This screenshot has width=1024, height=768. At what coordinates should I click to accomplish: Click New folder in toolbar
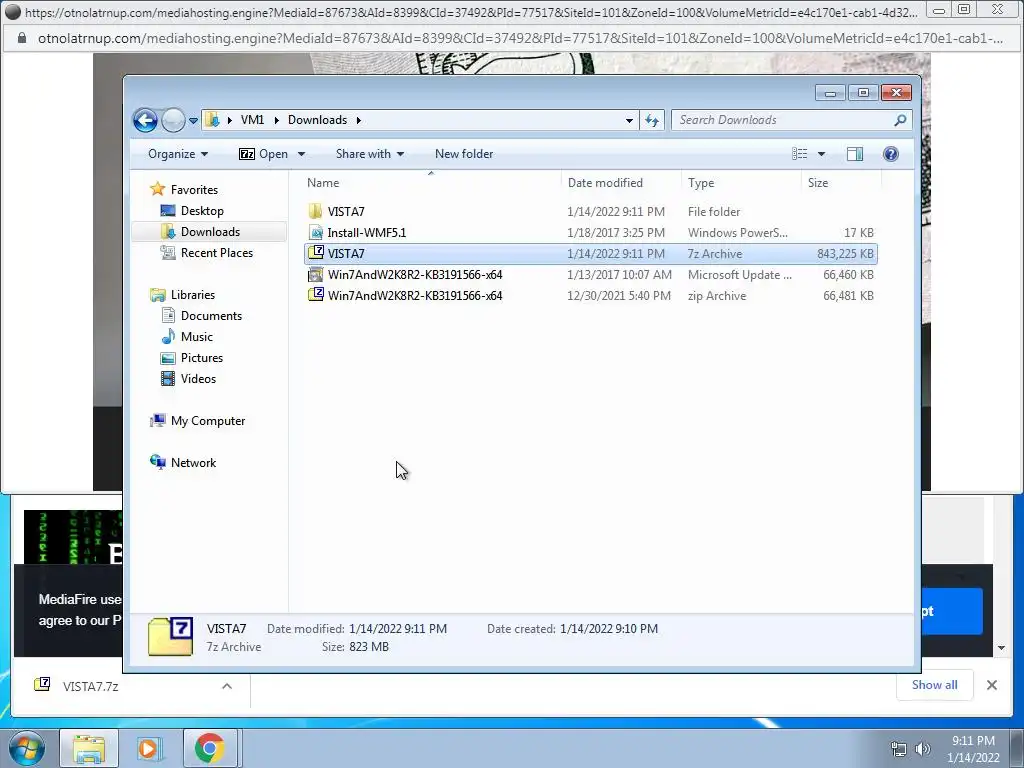(x=464, y=154)
